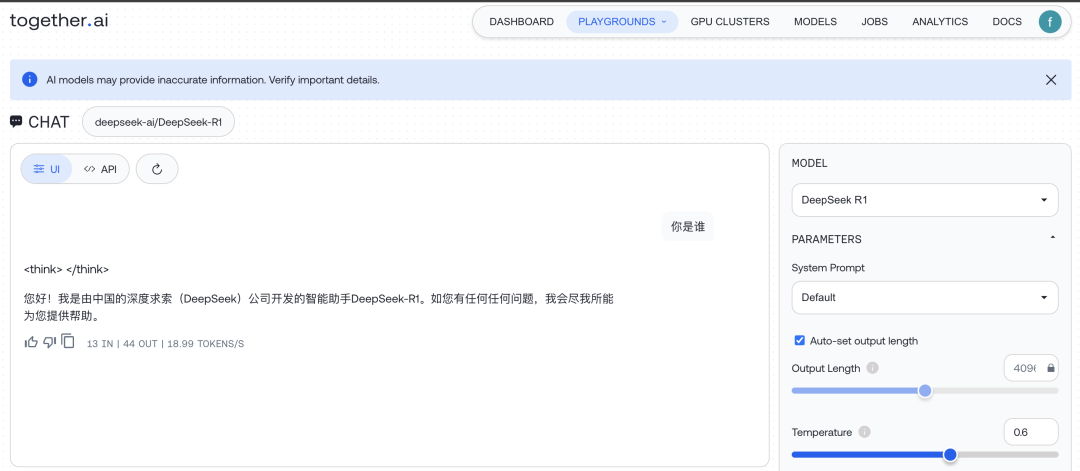Click the user message '你是谁'
This screenshot has height=471, width=1080.
688,227
